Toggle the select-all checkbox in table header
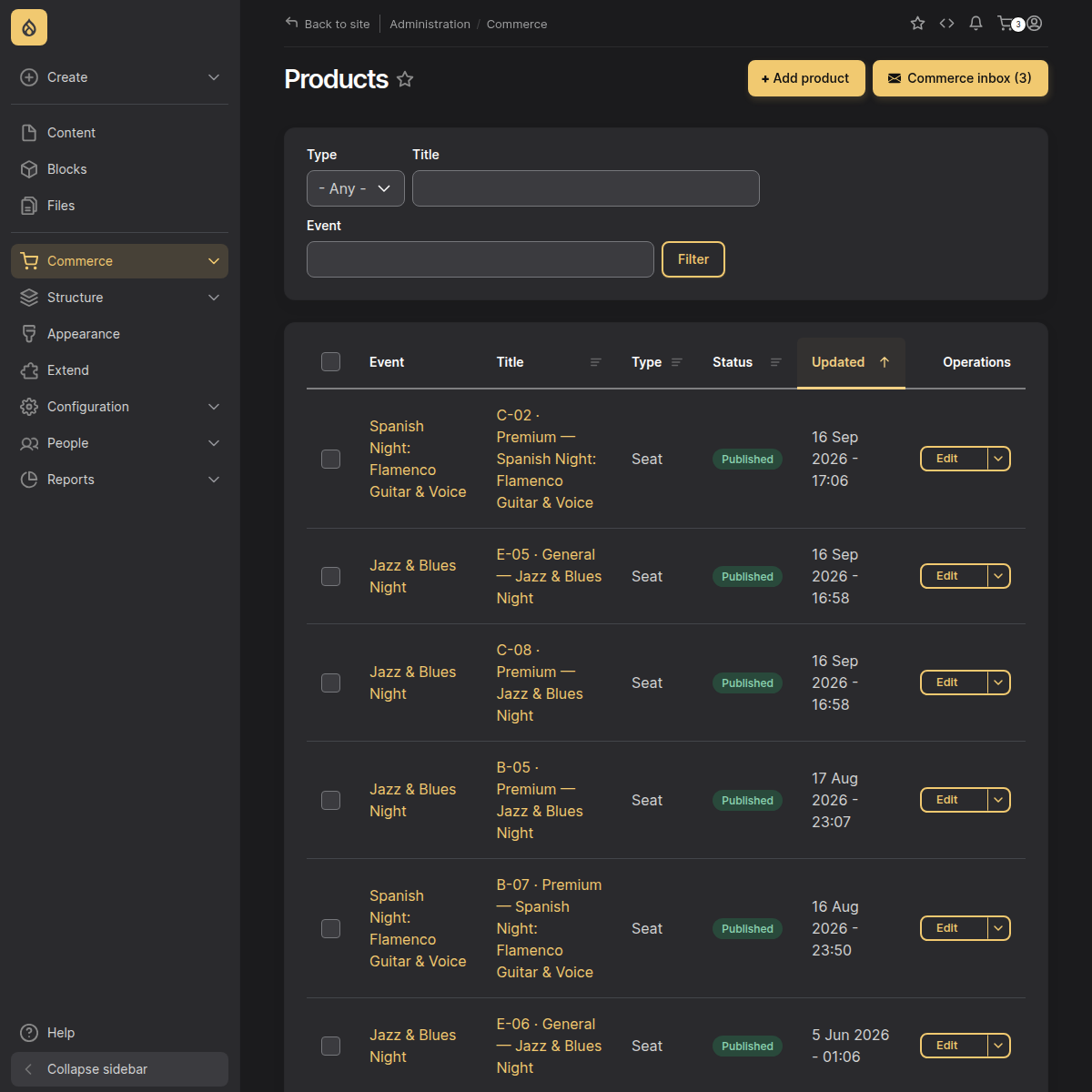 pos(331,362)
